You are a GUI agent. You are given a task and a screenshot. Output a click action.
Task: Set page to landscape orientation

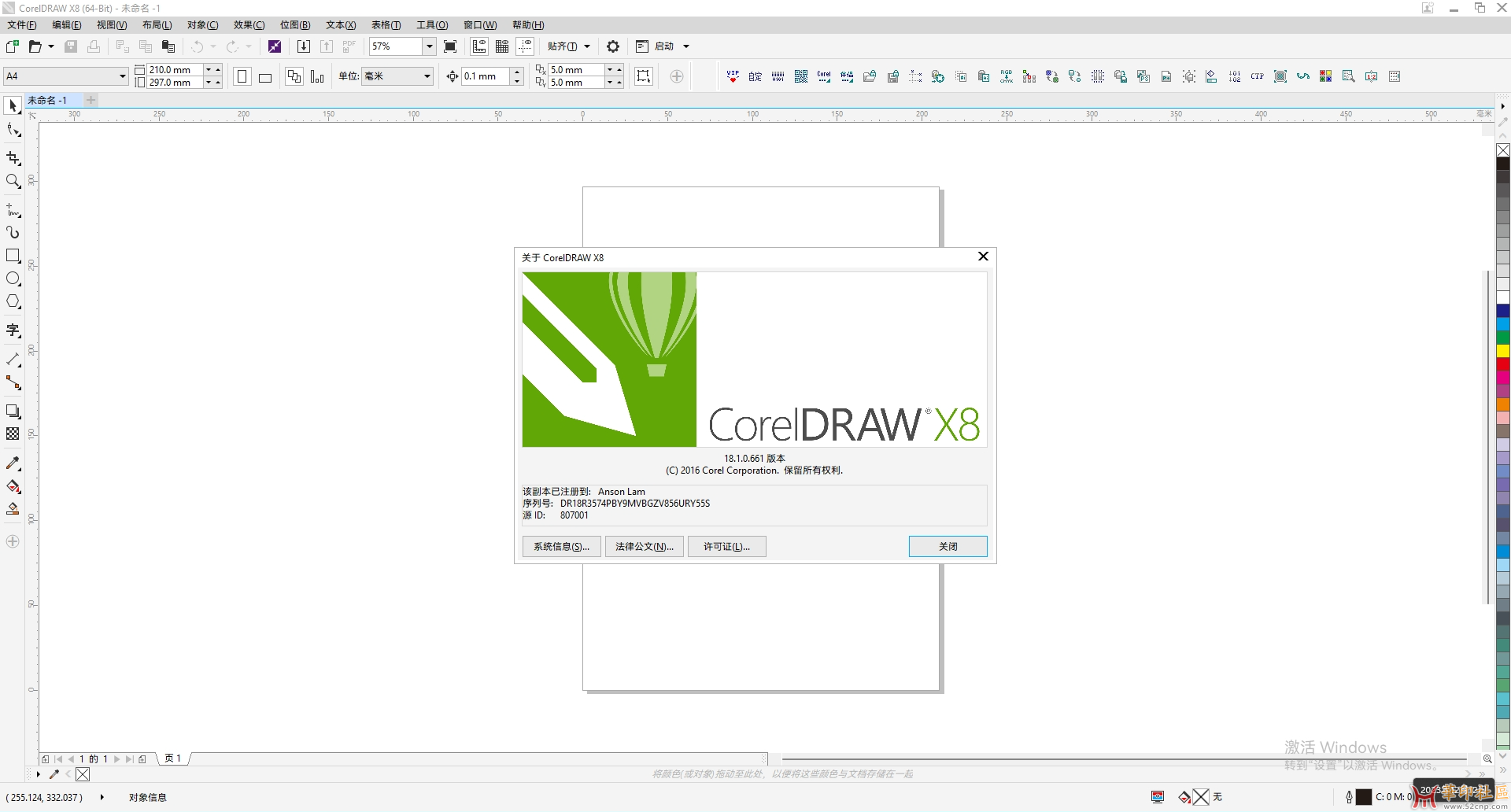click(x=265, y=76)
